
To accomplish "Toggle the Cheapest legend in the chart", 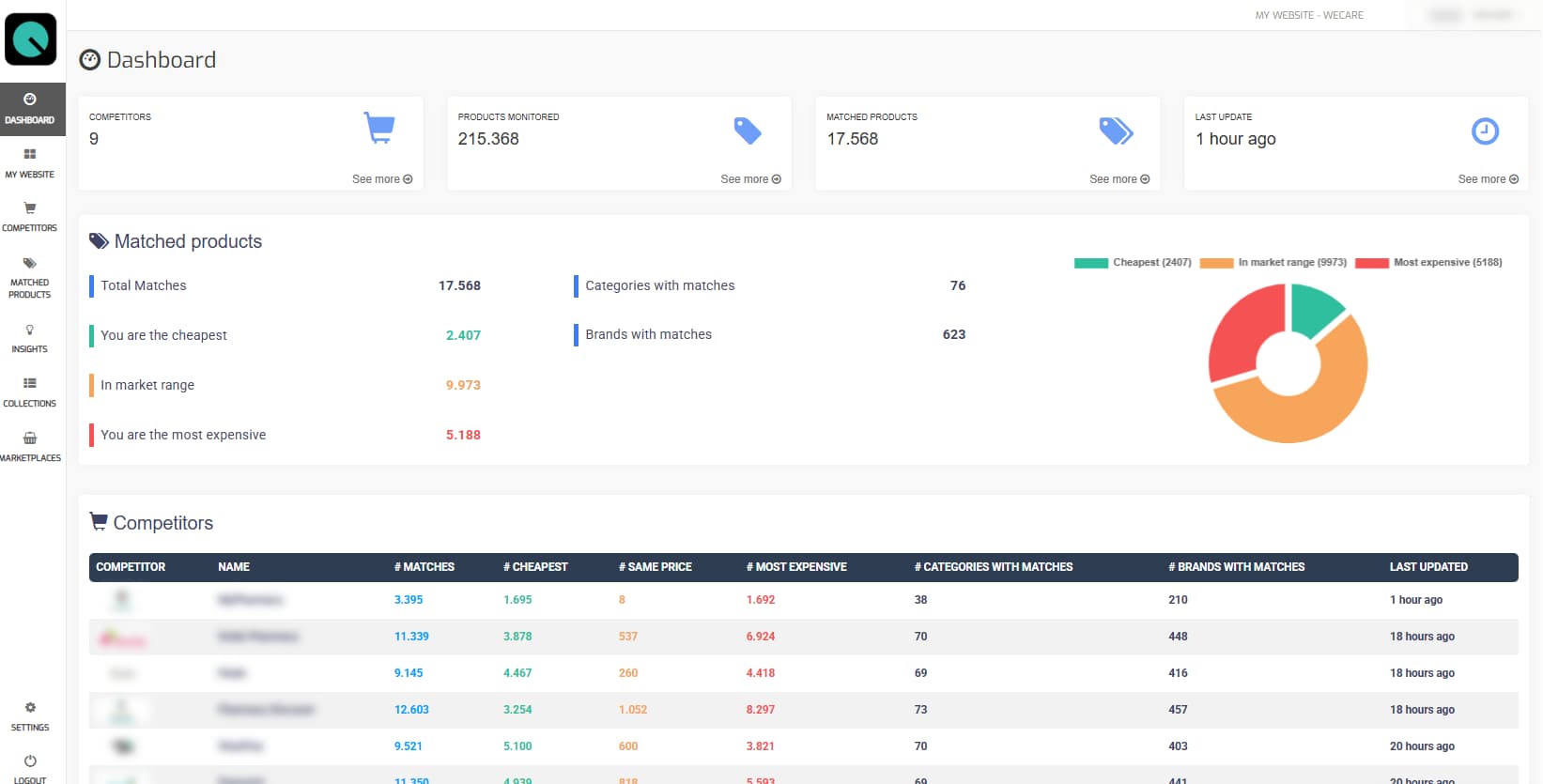I will tap(1133, 263).
